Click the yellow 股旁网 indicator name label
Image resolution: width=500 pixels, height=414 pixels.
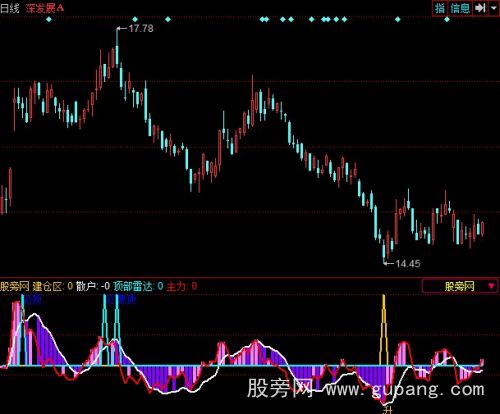point(15,286)
